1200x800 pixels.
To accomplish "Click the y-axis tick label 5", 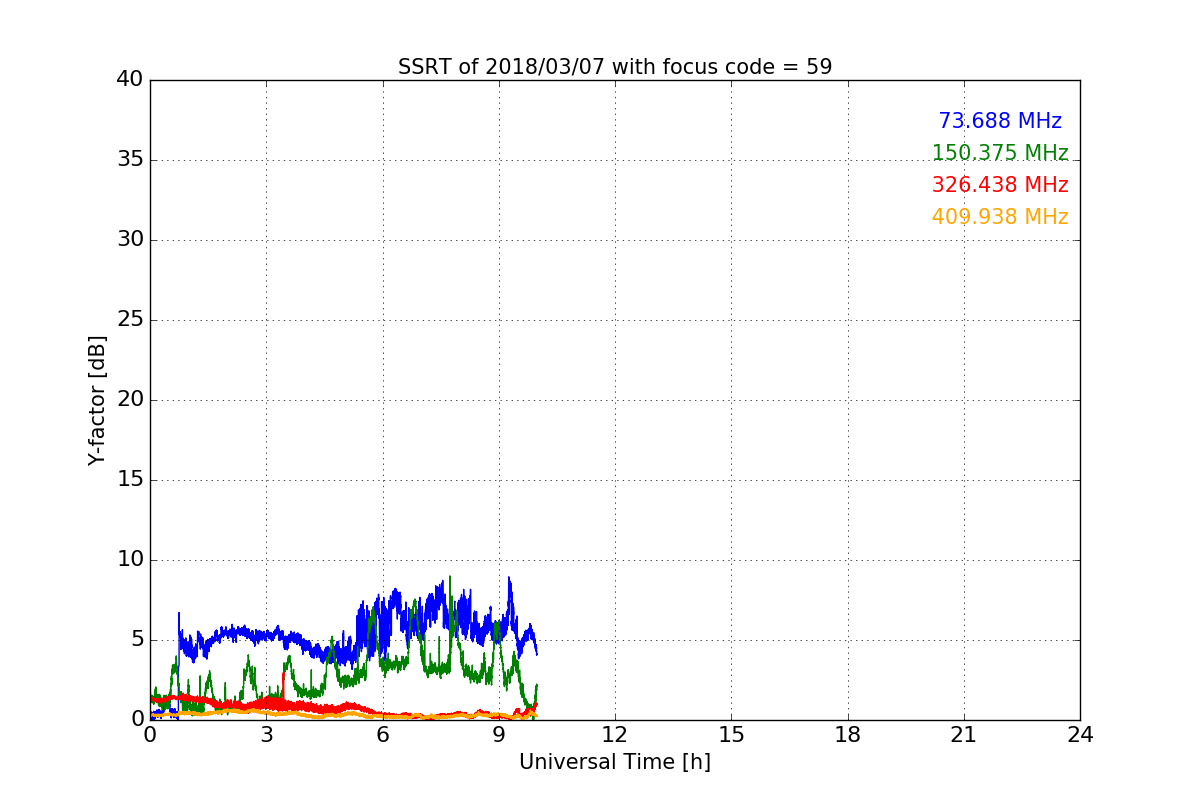I will coord(137,639).
